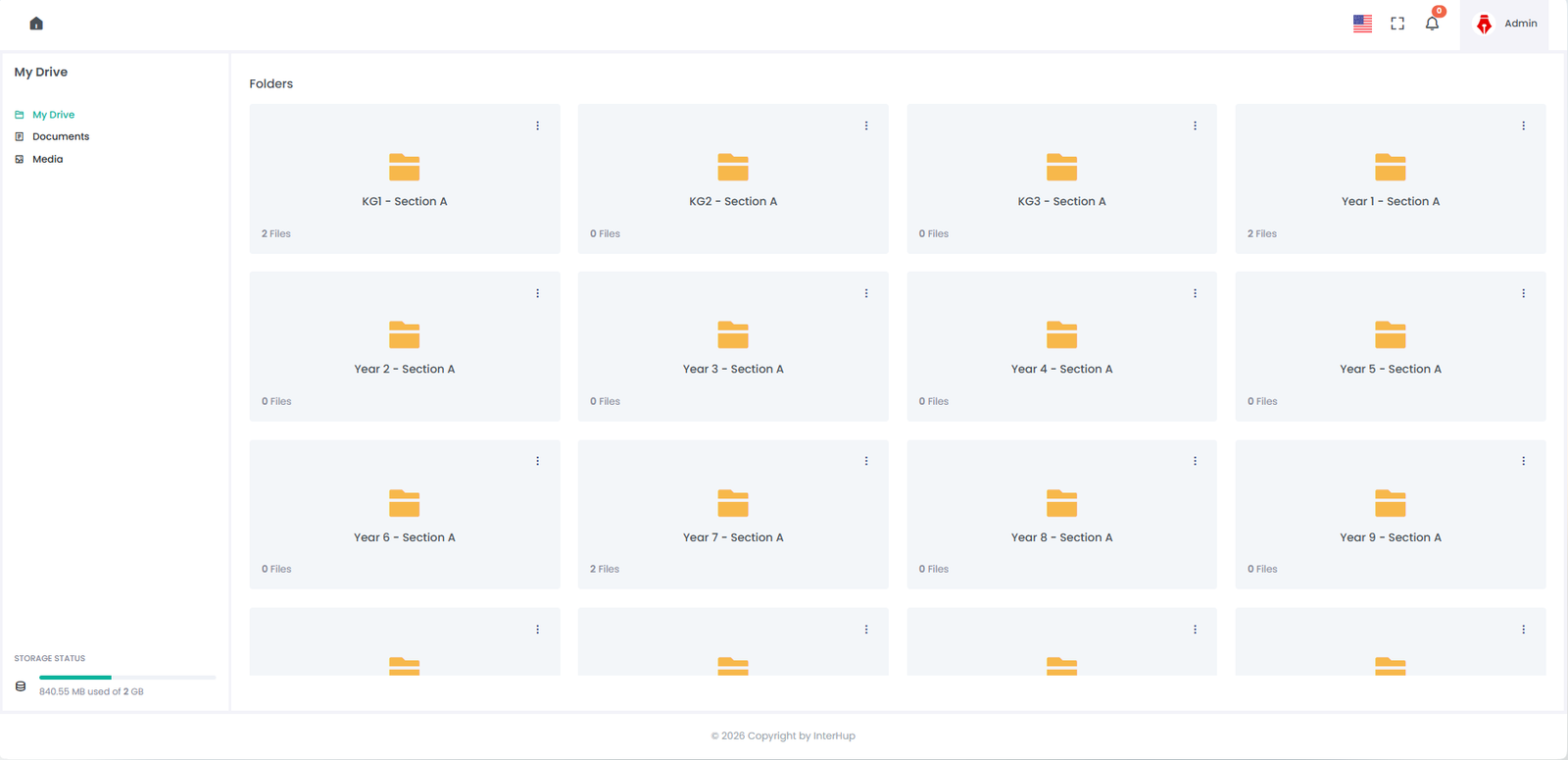Click the Admin avatar icon
This screenshot has height=760, width=1568.
click(1484, 24)
